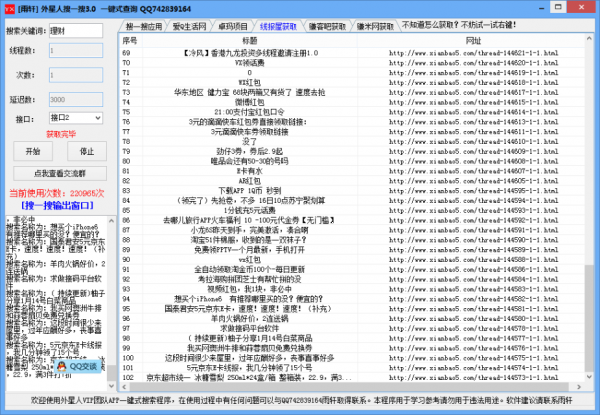600x415 pixels.
Task: Click the 当前使用次数 counter text
Action: [56, 193]
